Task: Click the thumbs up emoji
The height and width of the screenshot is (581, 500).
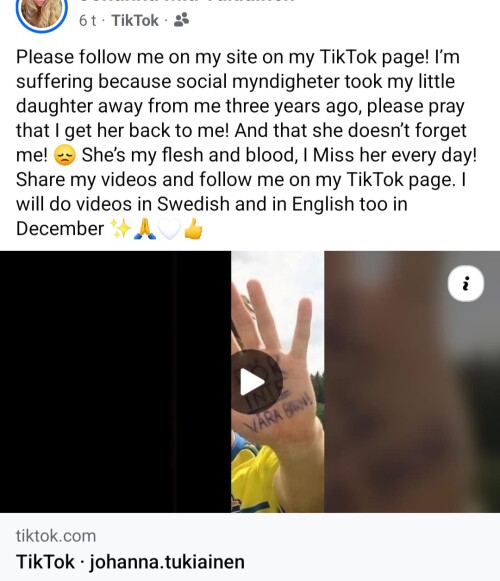Action: [193, 229]
